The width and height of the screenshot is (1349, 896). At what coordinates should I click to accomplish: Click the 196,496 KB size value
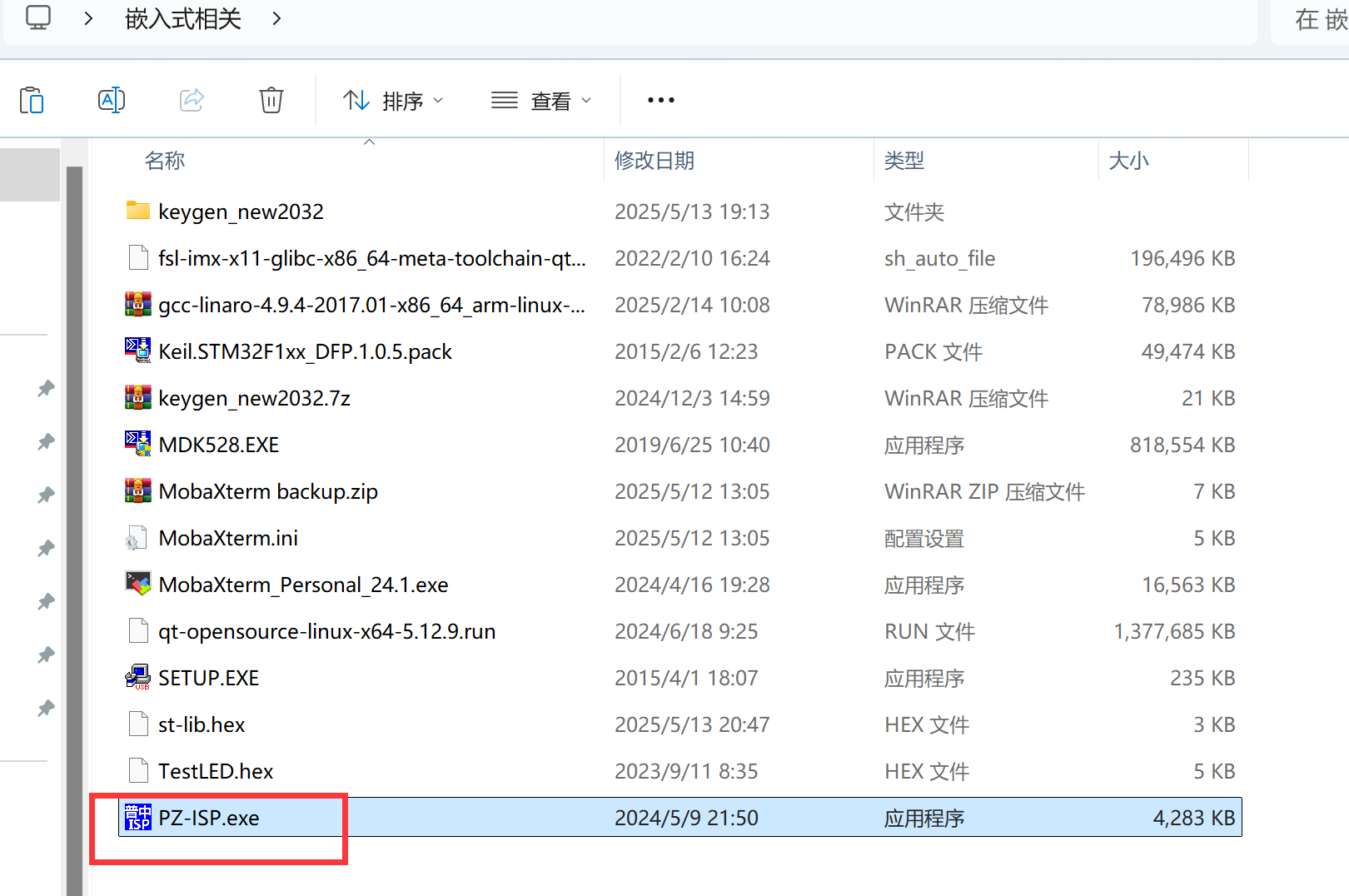pyautogui.click(x=1182, y=258)
